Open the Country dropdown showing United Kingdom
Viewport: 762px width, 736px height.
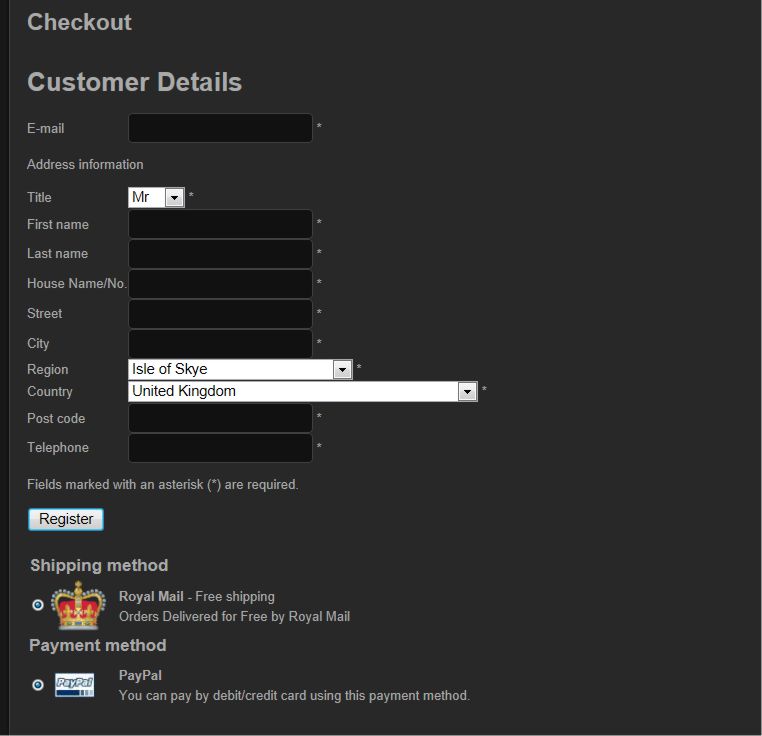pos(303,391)
